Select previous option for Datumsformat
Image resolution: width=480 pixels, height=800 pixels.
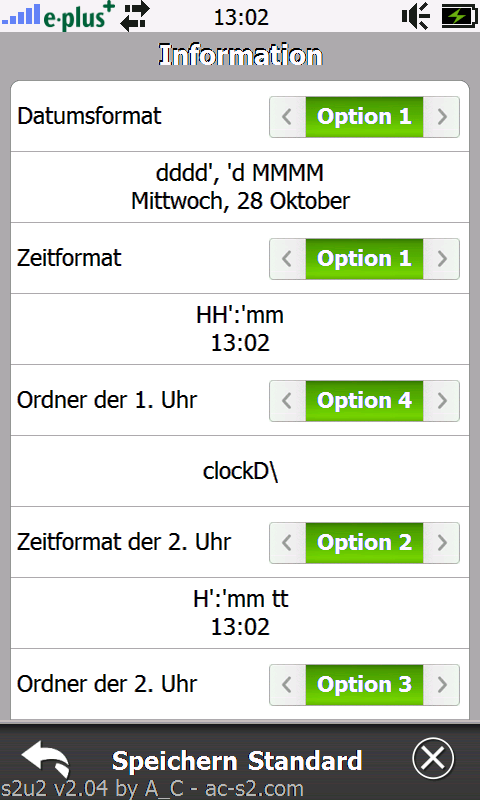coord(287,117)
